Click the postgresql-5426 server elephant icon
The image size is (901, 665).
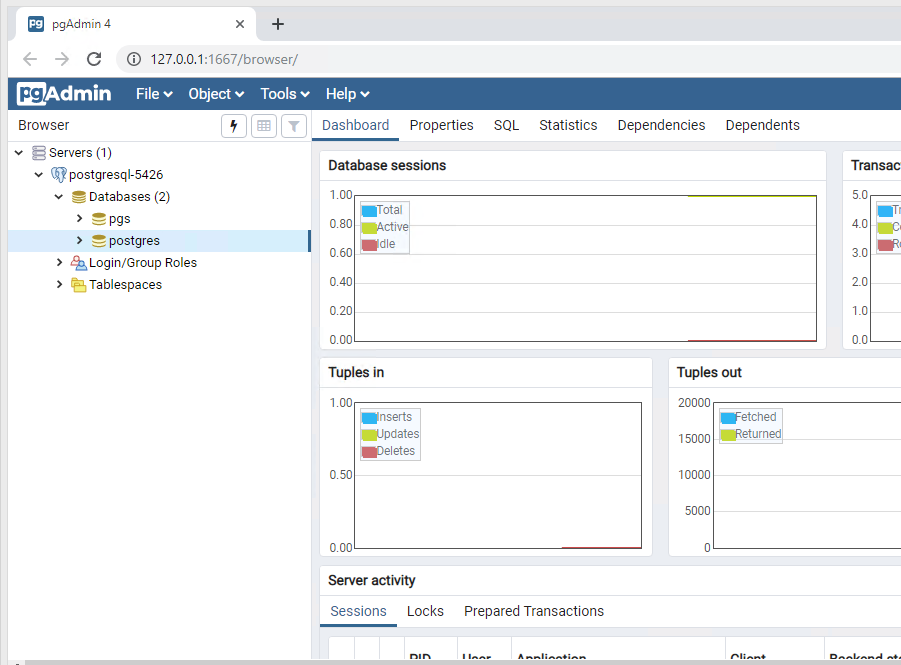59,175
